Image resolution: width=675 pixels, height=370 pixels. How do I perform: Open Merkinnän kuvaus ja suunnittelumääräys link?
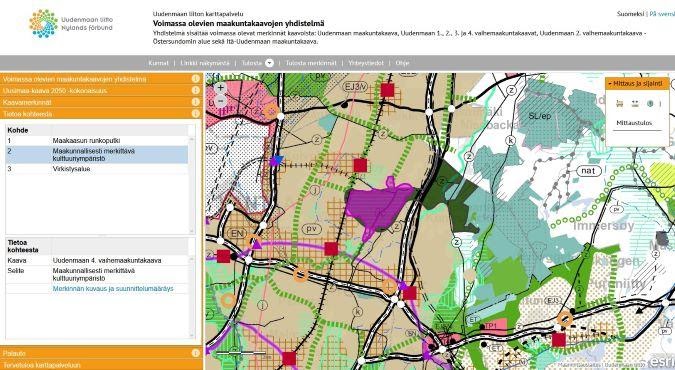pos(113,289)
